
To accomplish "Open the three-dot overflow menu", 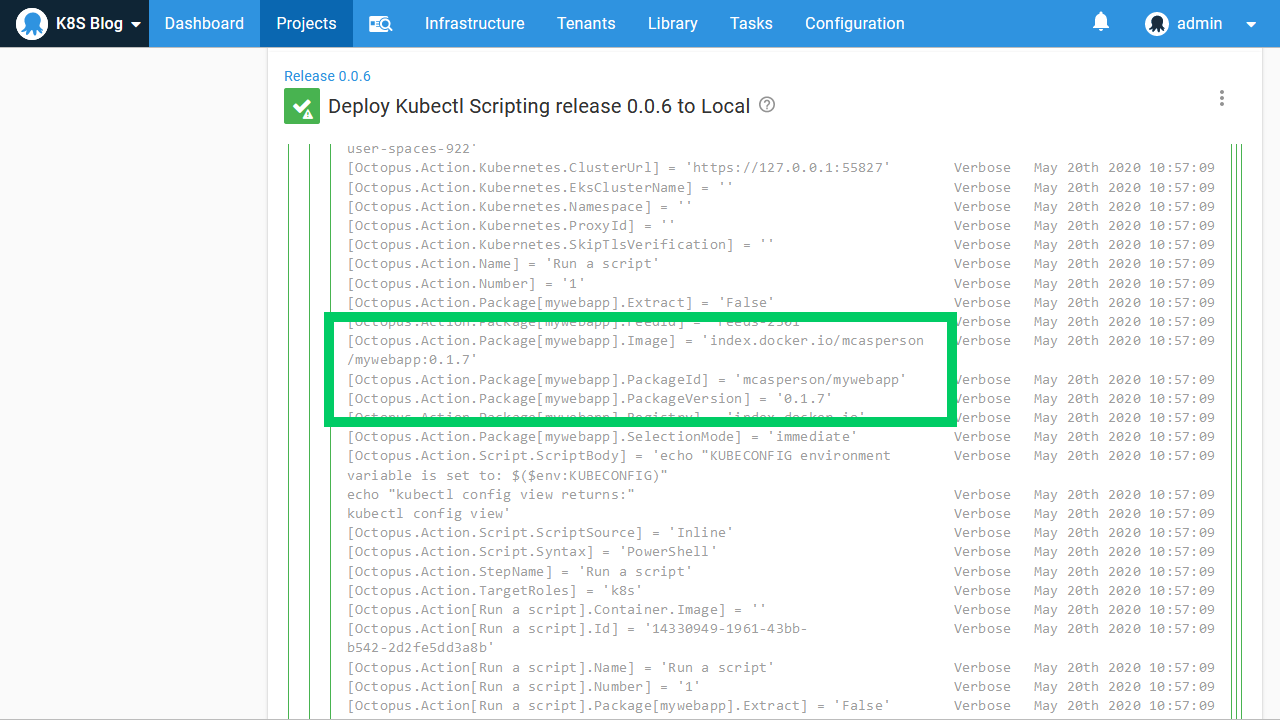I will tap(1221, 98).
